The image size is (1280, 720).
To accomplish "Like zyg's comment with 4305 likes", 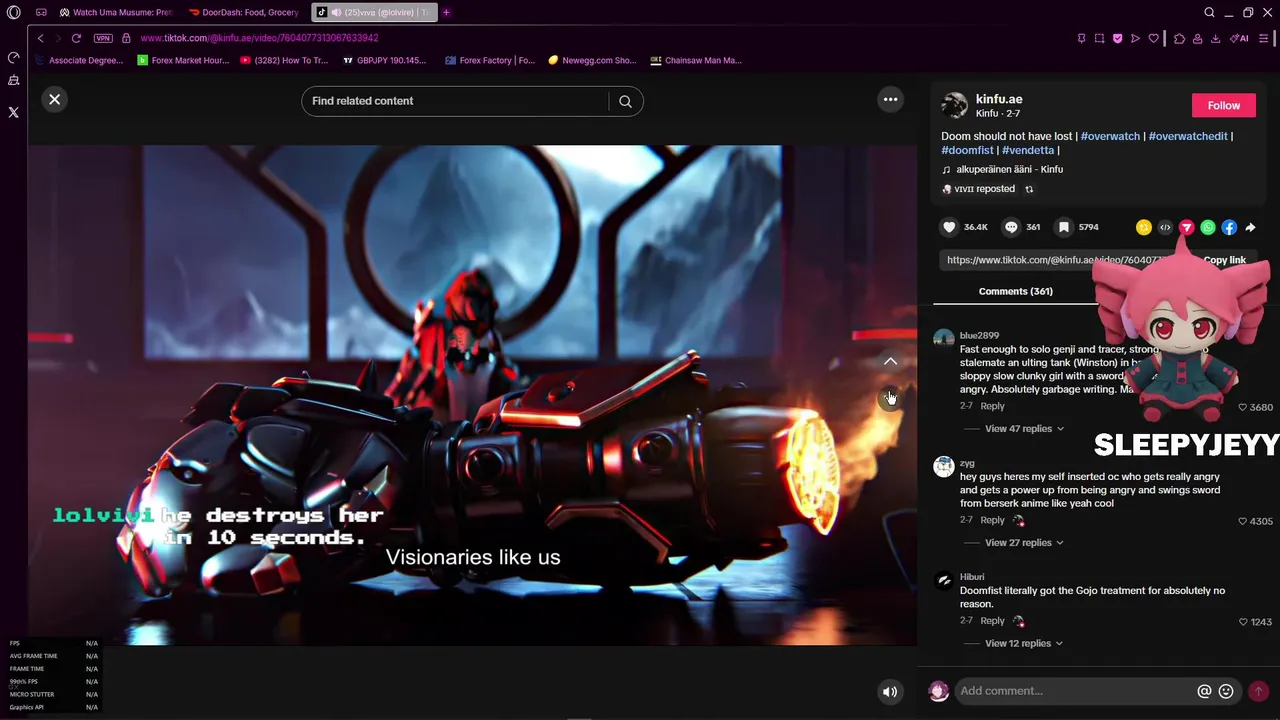I will point(1243,521).
